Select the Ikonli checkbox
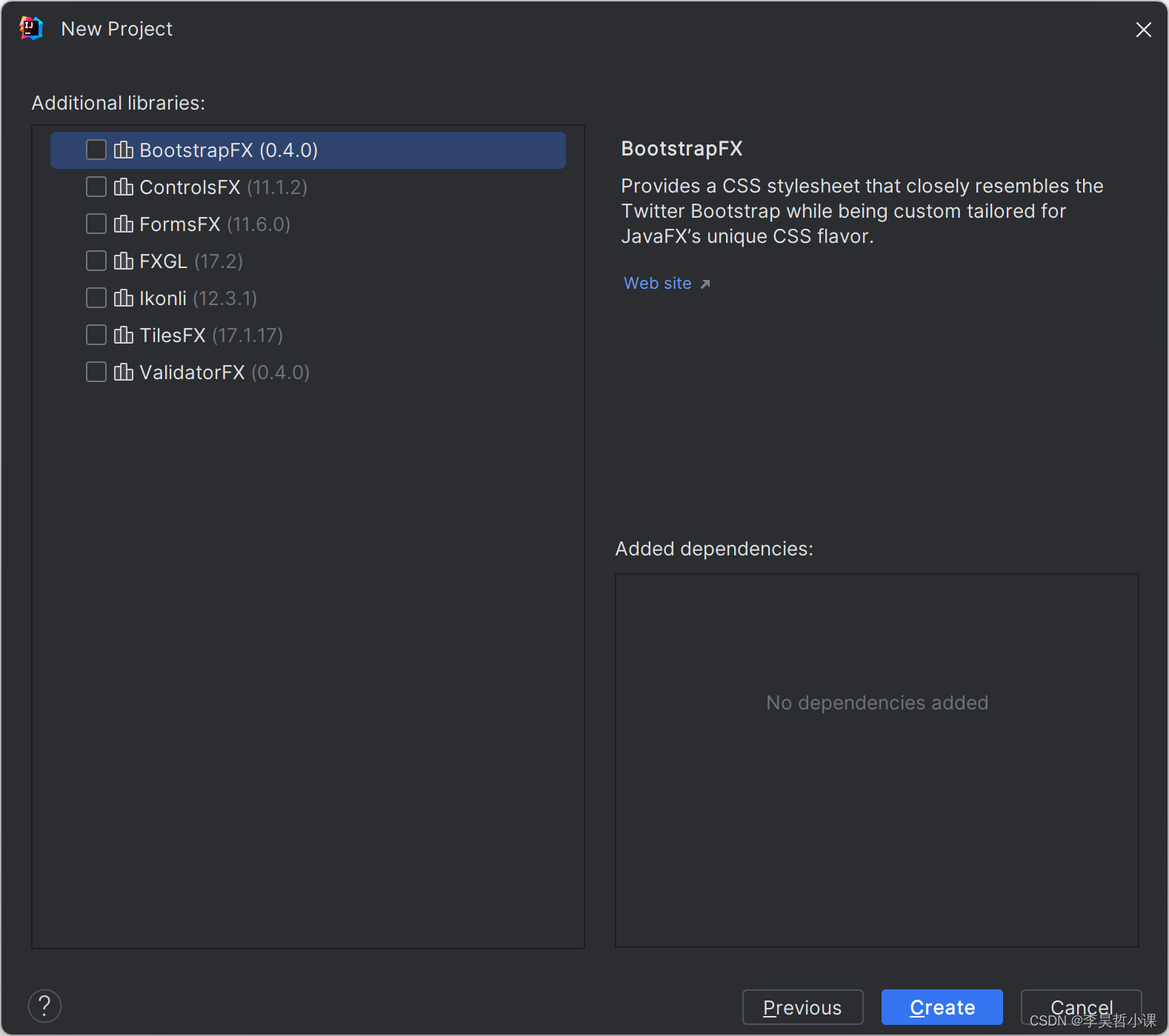The image size is (1169, 1036). (96, 298)
